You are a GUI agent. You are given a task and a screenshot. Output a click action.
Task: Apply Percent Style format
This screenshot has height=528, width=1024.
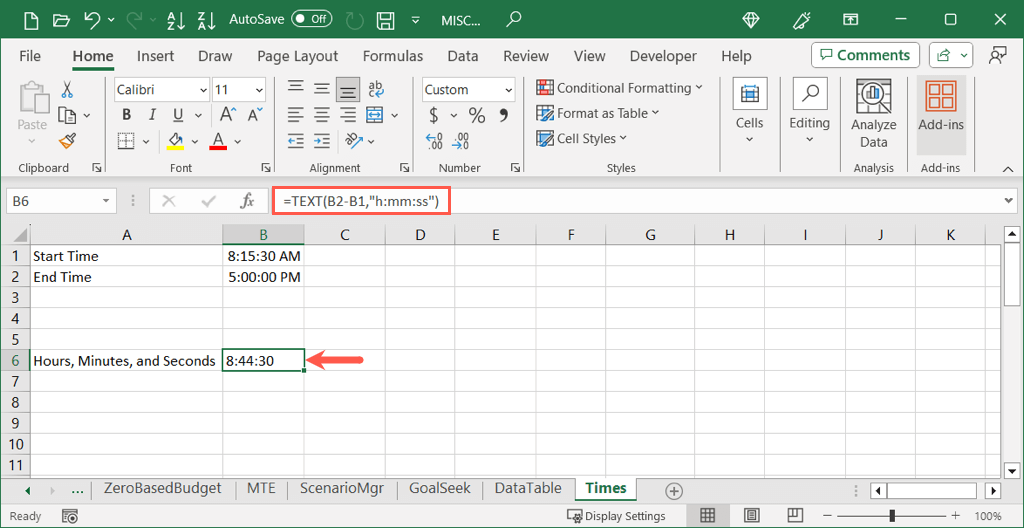click(x=477, y=116)
